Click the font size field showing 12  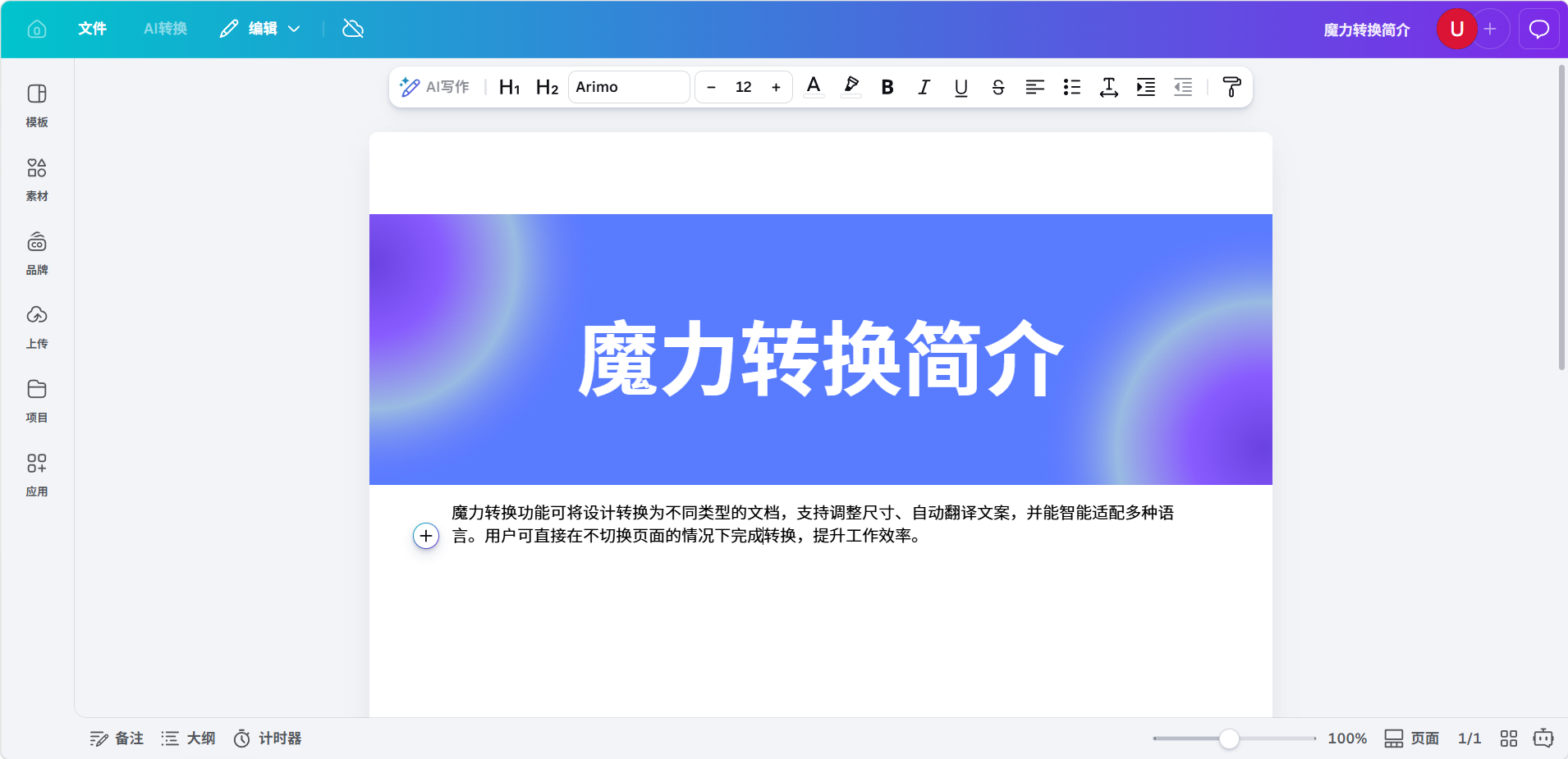pyautogui.click(x=743, y=87)
